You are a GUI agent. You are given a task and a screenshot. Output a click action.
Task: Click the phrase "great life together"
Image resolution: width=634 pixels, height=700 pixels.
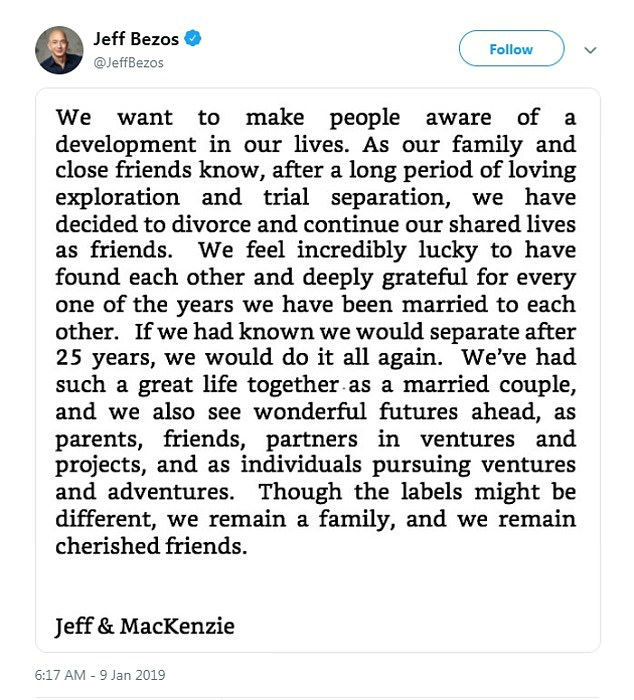click(238, 384)
